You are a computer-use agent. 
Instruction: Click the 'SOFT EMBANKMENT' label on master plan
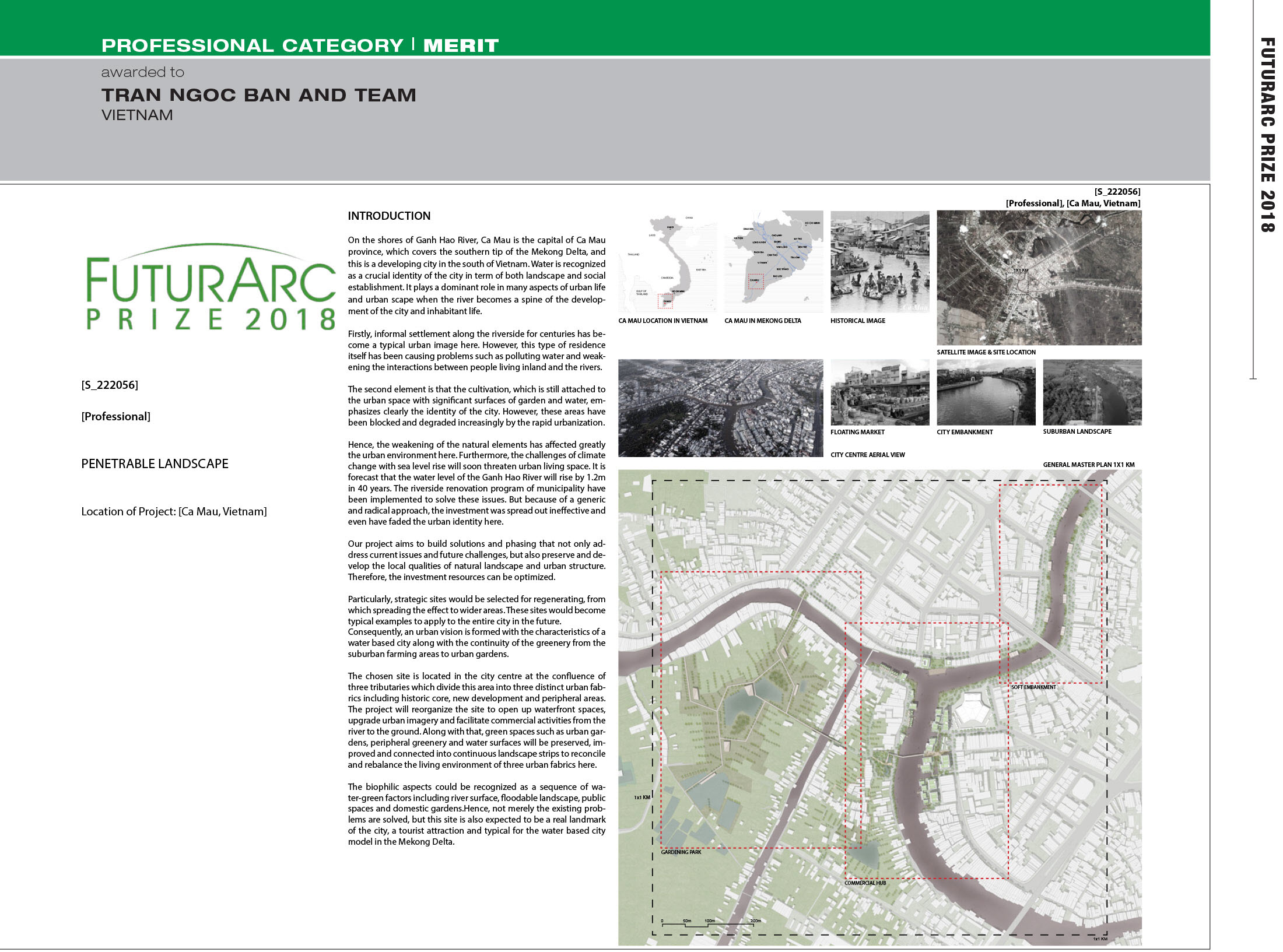(1033, 687)
